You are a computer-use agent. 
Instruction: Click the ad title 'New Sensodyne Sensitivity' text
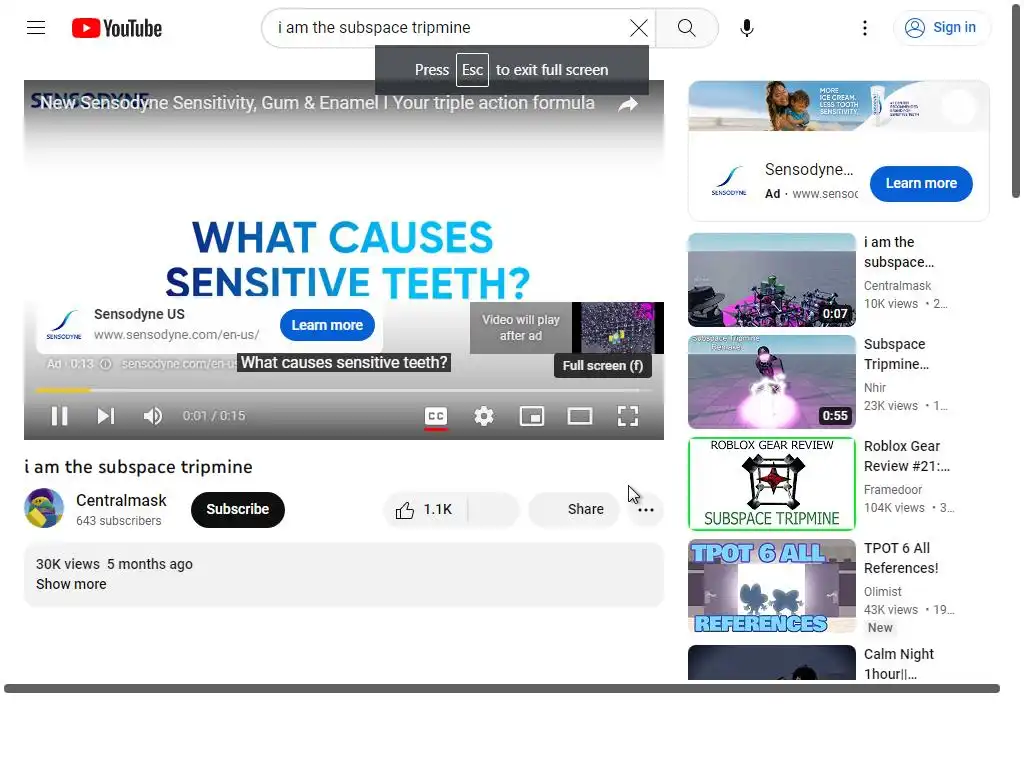click(317, 103)
